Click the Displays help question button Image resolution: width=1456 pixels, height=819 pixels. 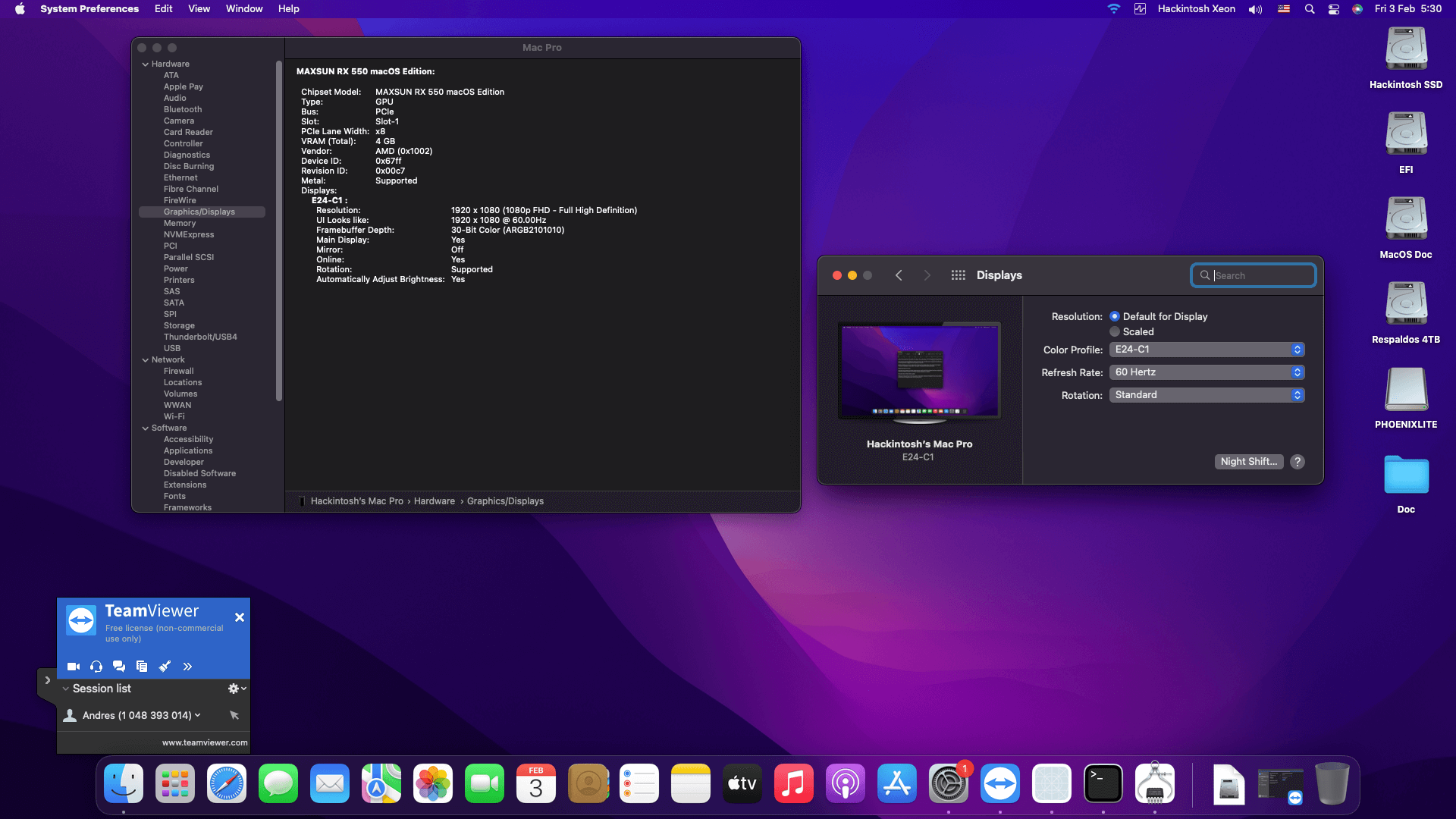1298,462
